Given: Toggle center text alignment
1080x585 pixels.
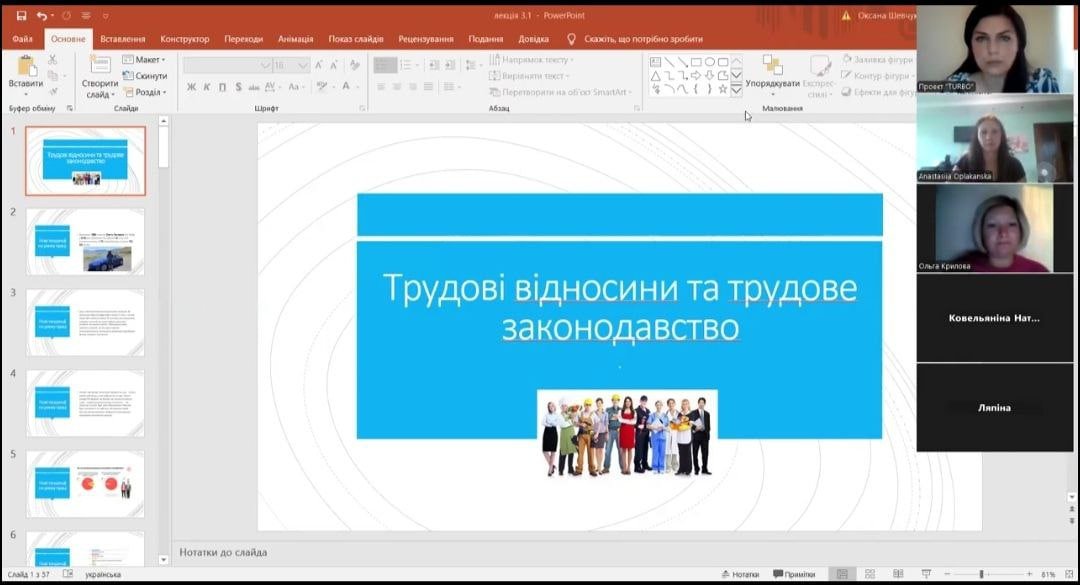Looking at the screenshot, I should 397,87.
